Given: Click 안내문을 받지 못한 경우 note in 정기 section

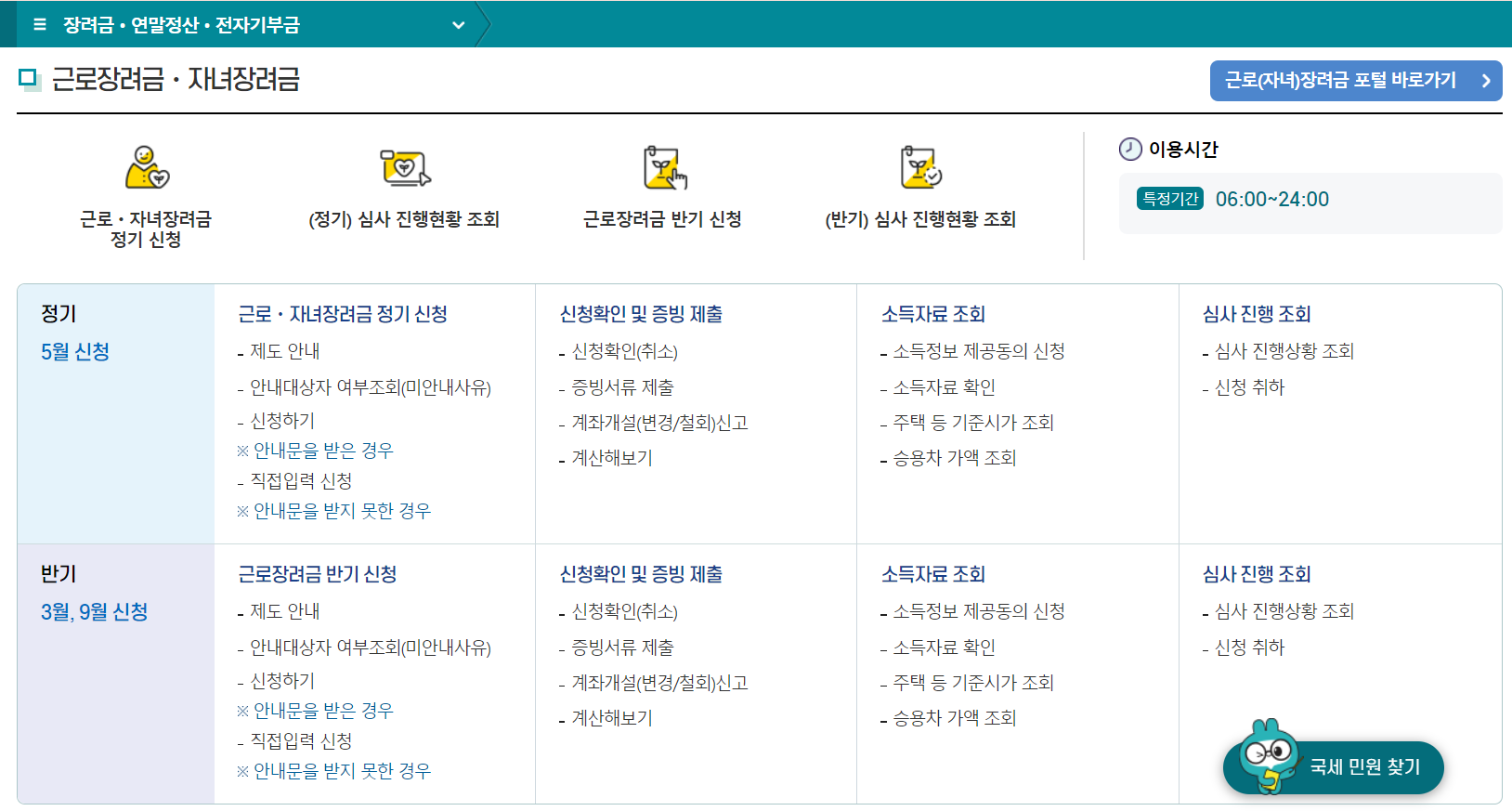Looking at the screenshot, I should (334, 511).
